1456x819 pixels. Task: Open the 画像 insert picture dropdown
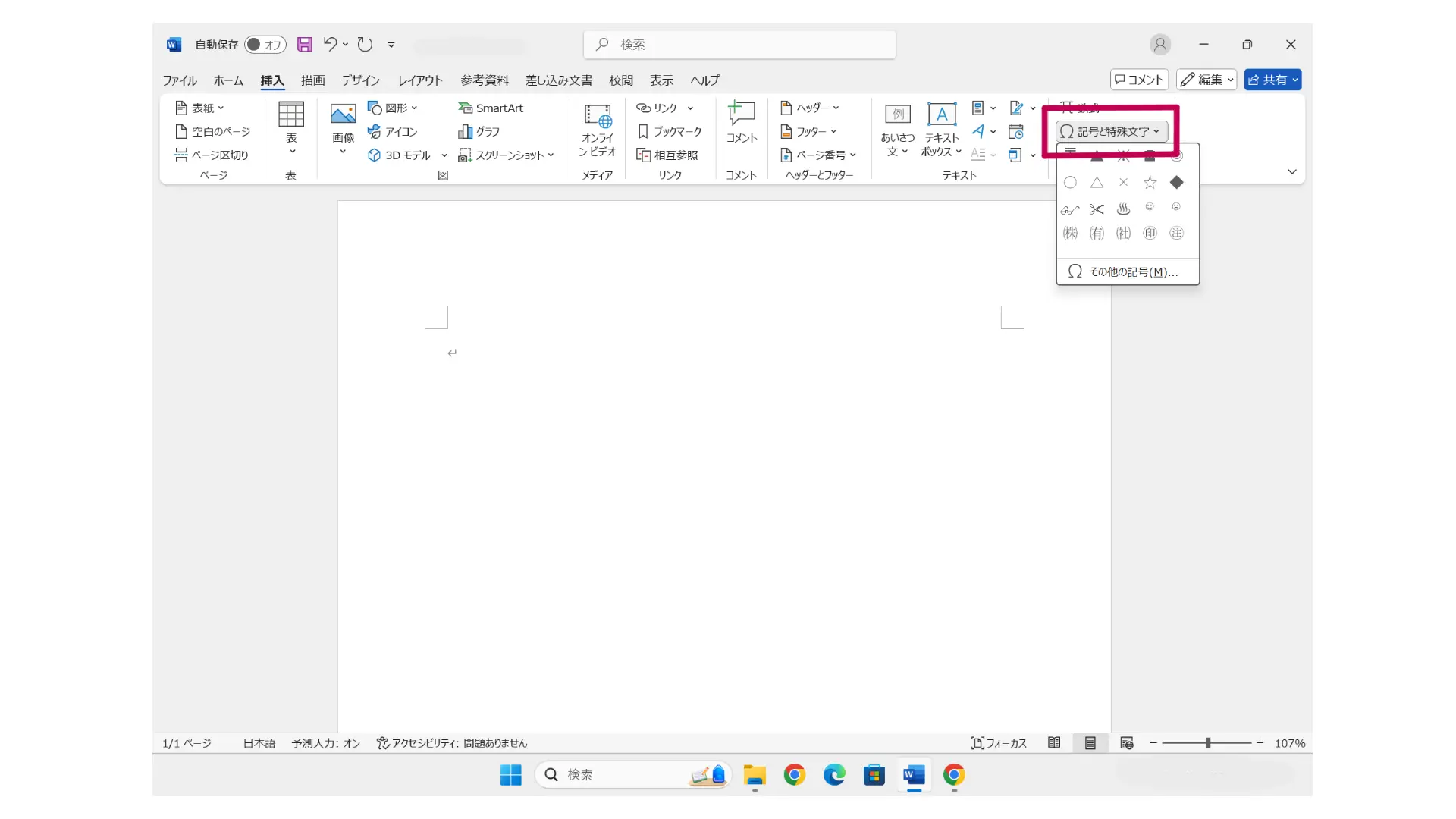click(x=343, y=129)
